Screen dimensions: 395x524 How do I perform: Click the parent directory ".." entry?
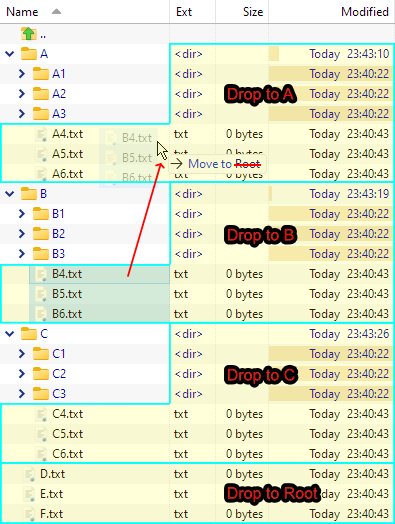pyautogui.click(x=43, y=35)
